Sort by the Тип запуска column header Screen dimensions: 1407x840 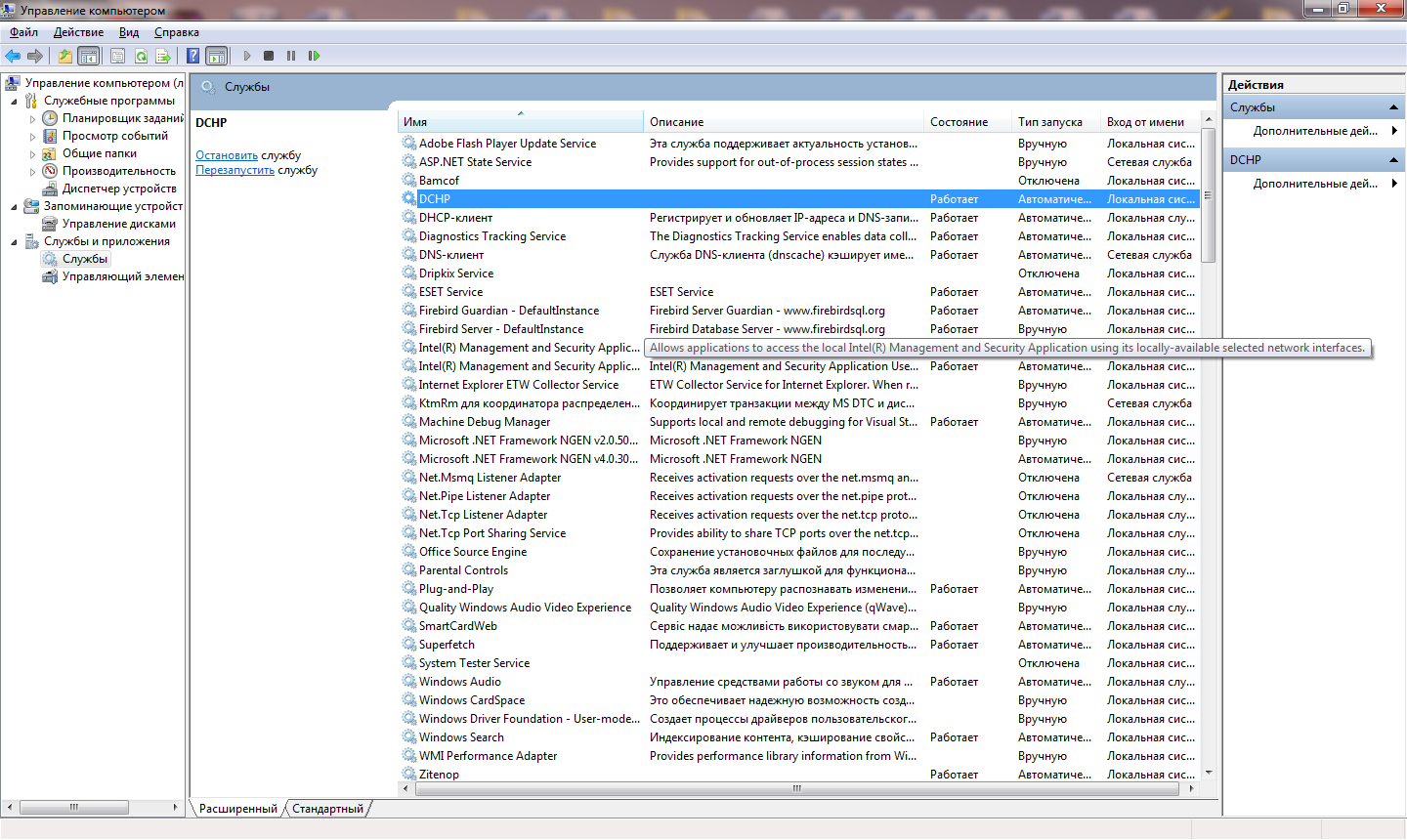point(1057,122)
